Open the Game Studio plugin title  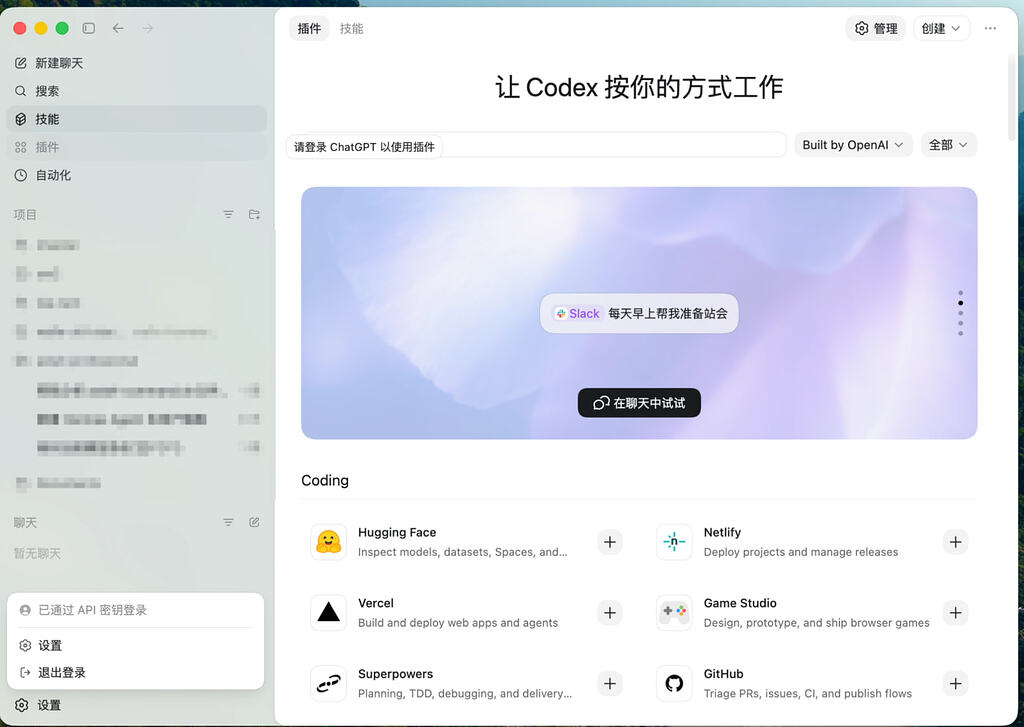pos(740,603)
